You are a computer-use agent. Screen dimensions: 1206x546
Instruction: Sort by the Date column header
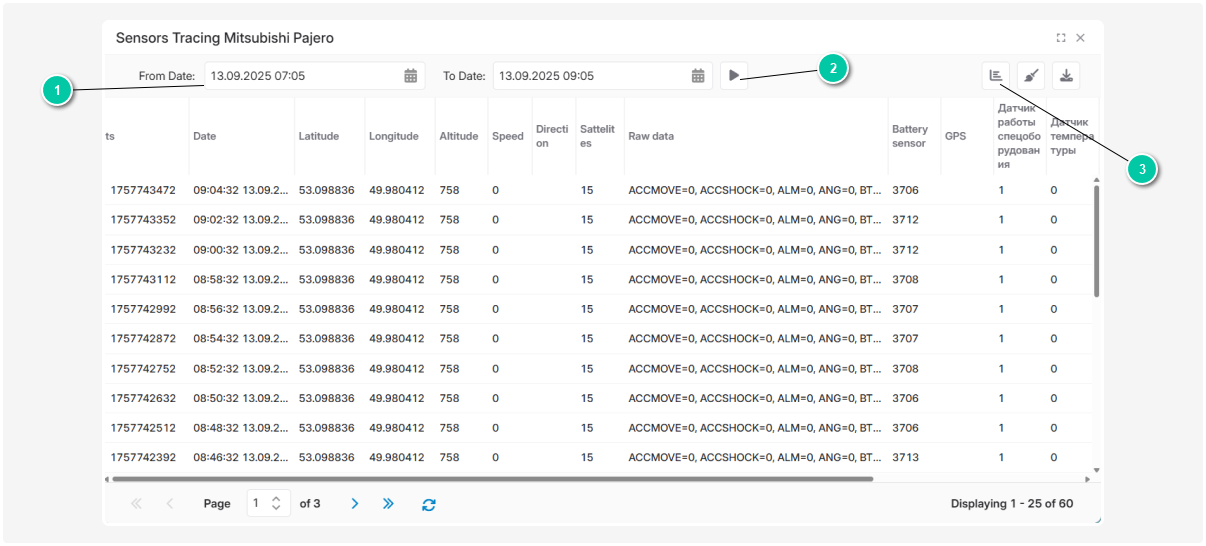[x=205, y=136]
